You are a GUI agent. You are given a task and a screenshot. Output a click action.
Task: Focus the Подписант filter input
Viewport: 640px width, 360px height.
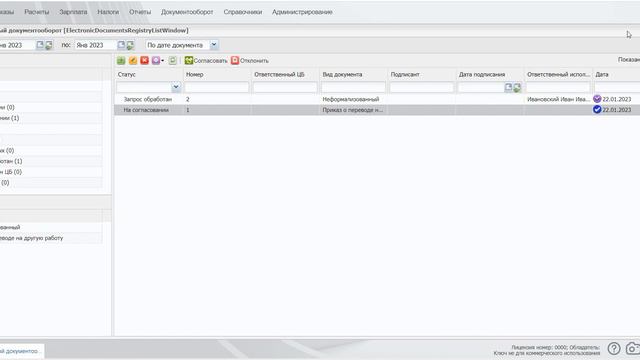tap(421, 87)
